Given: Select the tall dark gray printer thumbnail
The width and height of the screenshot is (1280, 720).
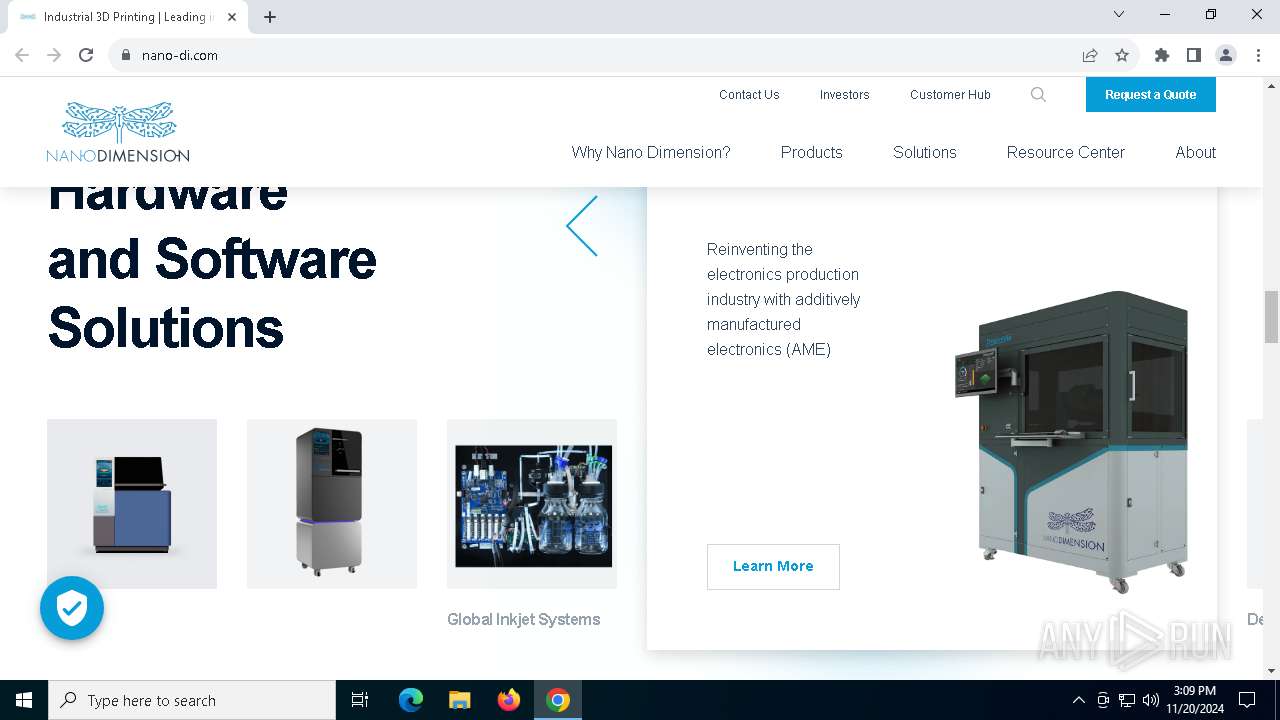Looking at the screenshot, I should 332,504.
